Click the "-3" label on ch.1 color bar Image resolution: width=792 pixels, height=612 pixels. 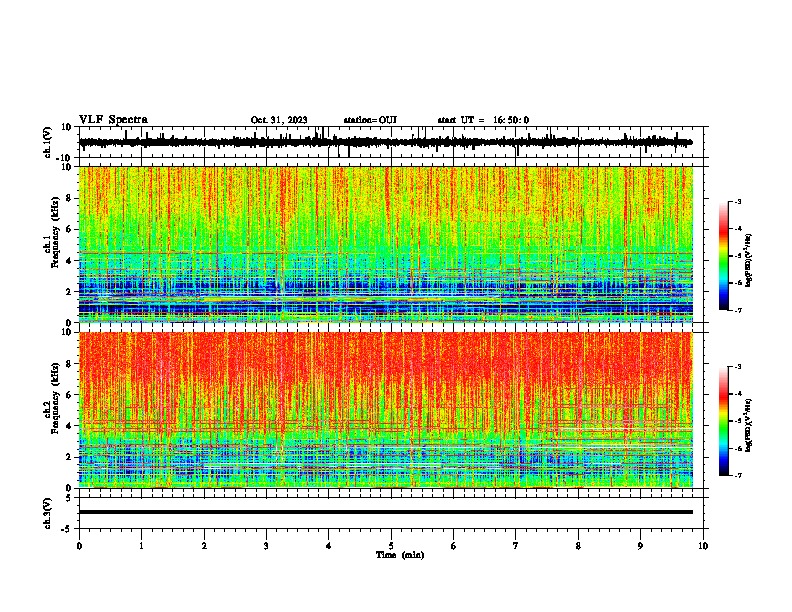(738, 201)
